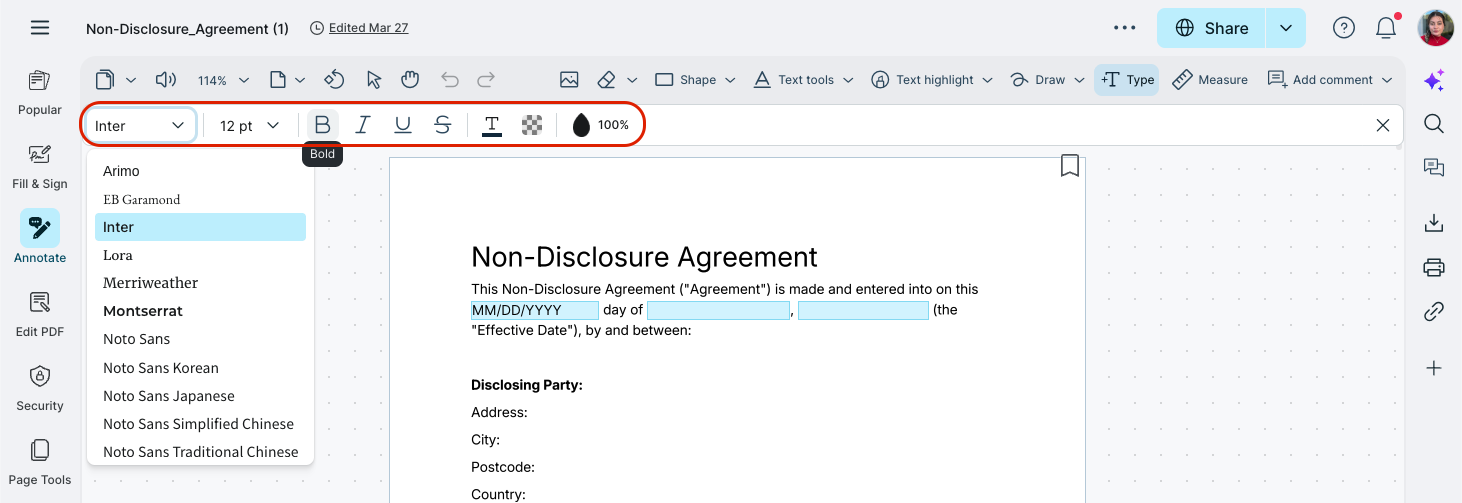This screenshot has height=503, width=1462.
Task: Open the download icon in right sidebar
Action: pyautogui.click(x=1434, y=223)
